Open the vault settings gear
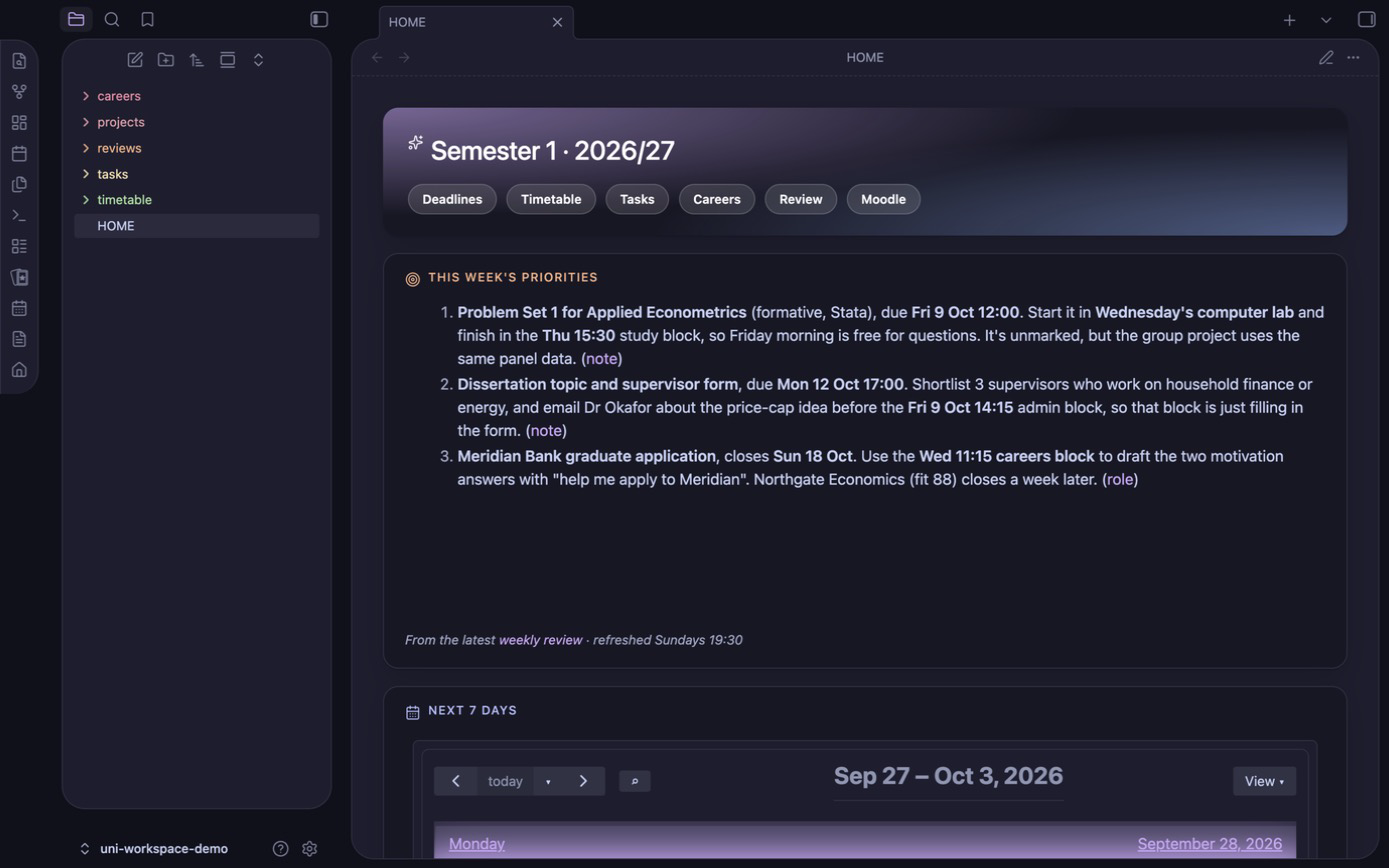This screenshot has height=868, width=1389. click(x=310, y=849)
